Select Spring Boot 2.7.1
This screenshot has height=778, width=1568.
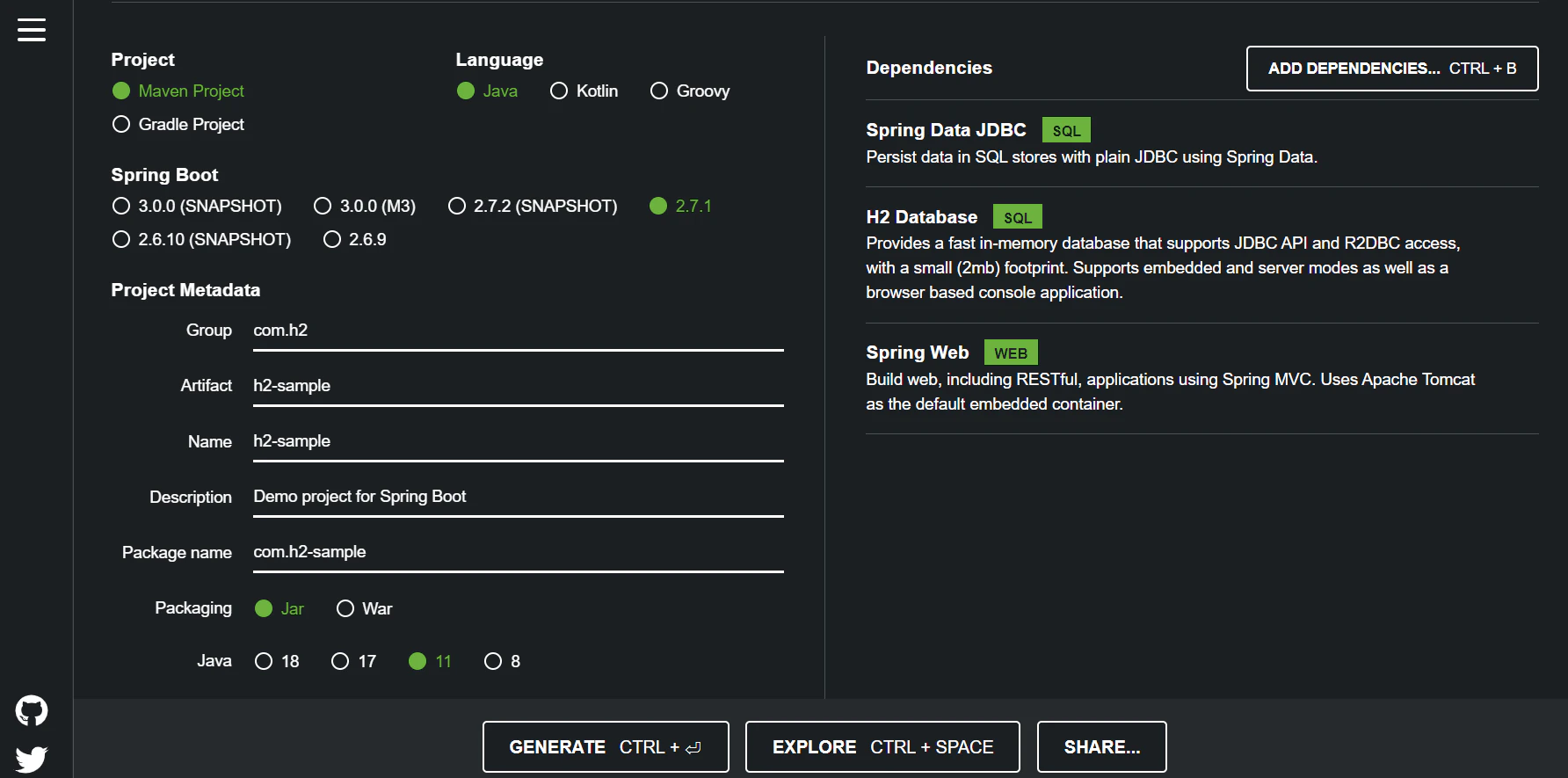click(x=681, y=206)
